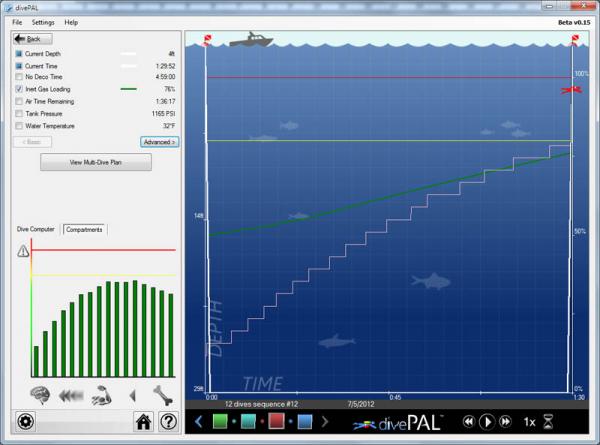600x445 pixels.
Task: Open settings with the gear icon
Action: (25, 422)
